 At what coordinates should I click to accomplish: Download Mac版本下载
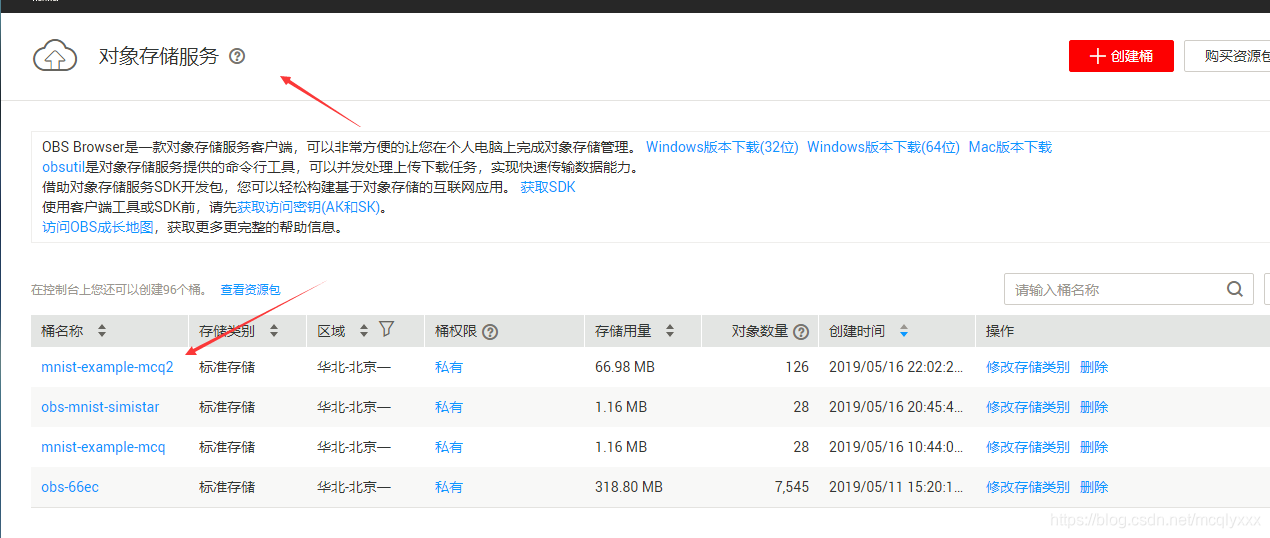[x=1010, y=147]
